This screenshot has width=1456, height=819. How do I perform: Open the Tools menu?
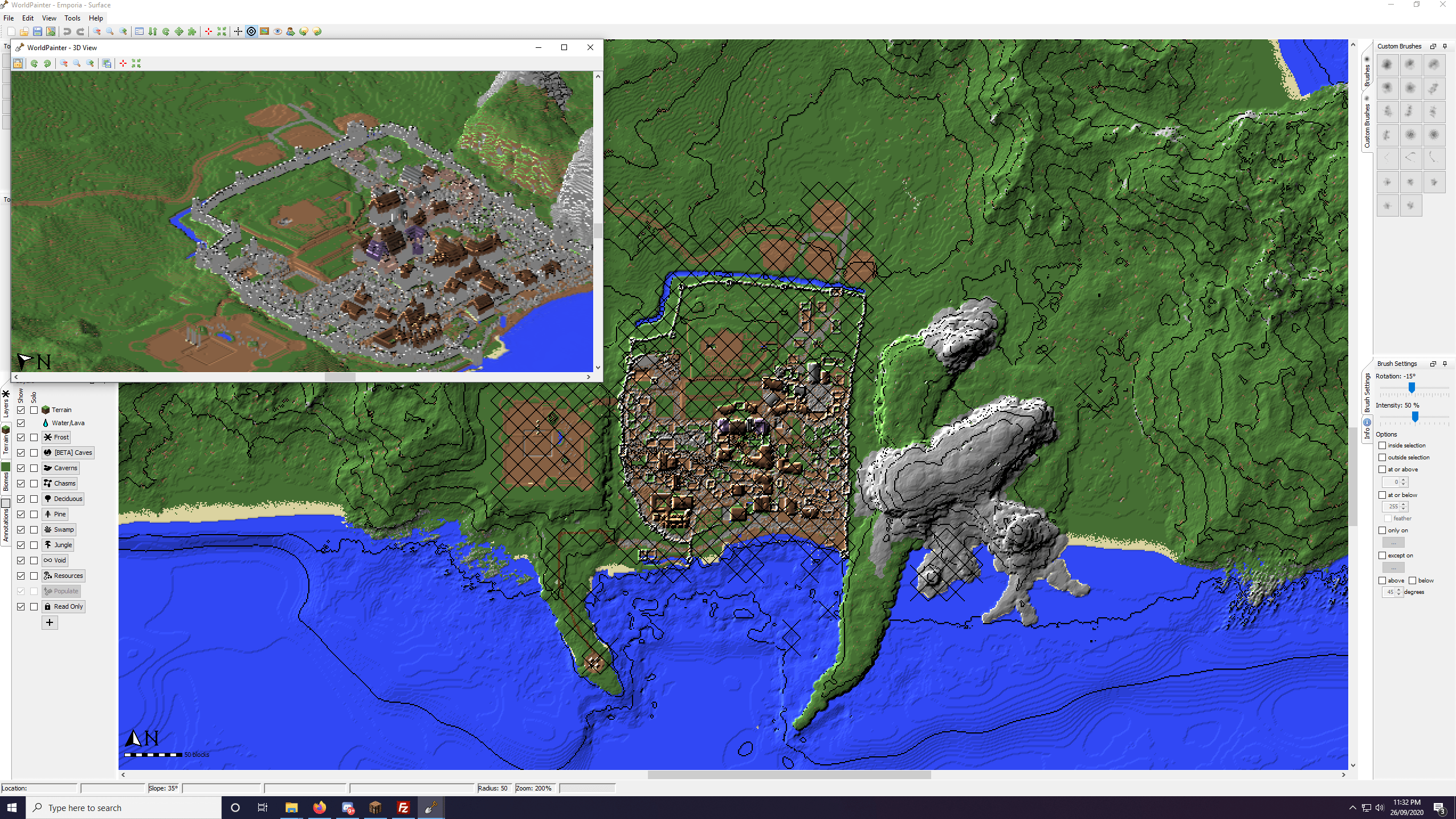point(72,18)
